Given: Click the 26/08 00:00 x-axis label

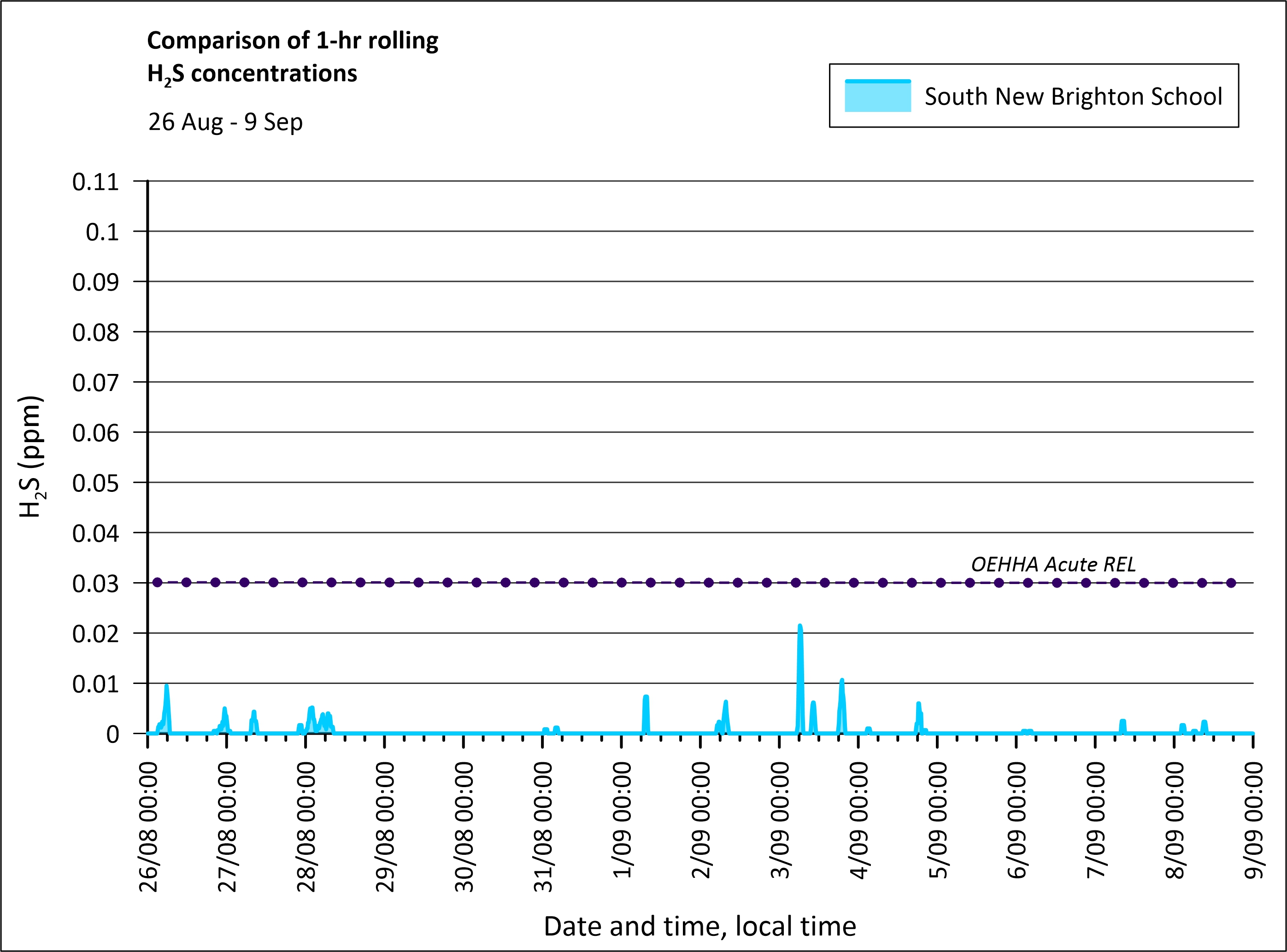Looking at the screenshot, I should click(149, 827).
